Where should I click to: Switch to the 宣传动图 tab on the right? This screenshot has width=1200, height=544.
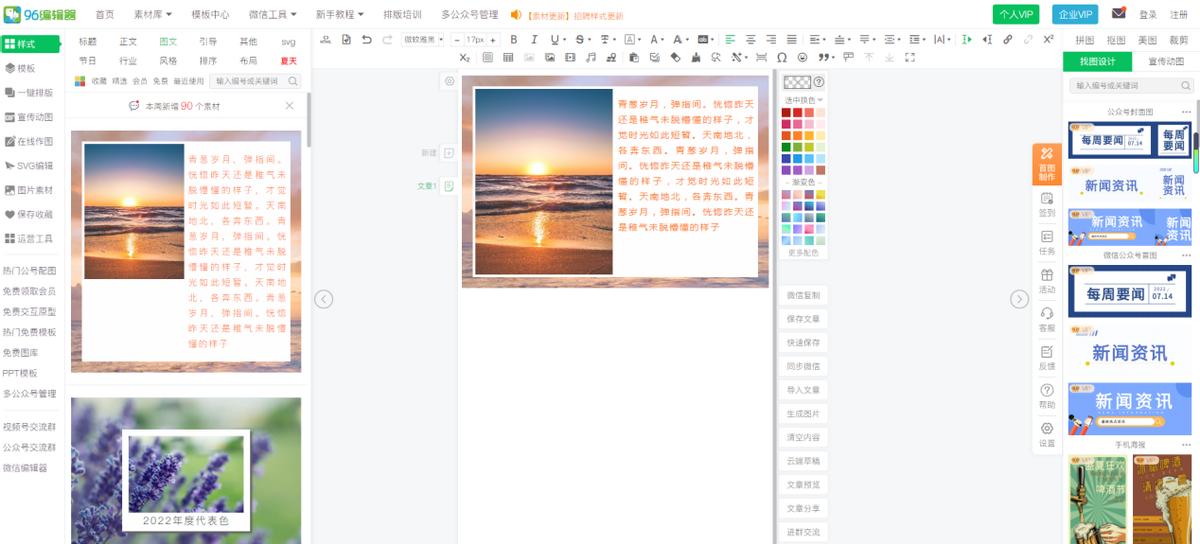pyautogui.click(x=1166, y=62)
